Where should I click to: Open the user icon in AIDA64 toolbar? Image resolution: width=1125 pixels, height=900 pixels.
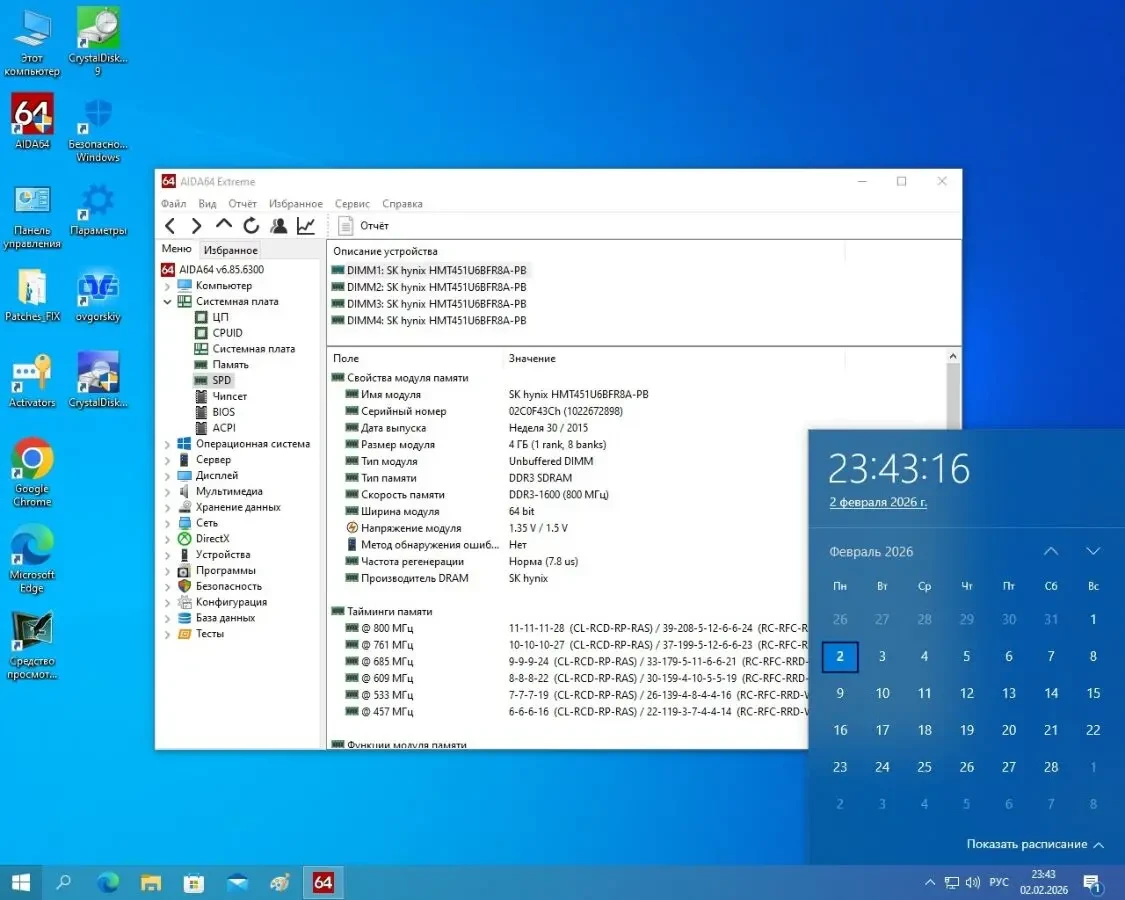[278, 226]
